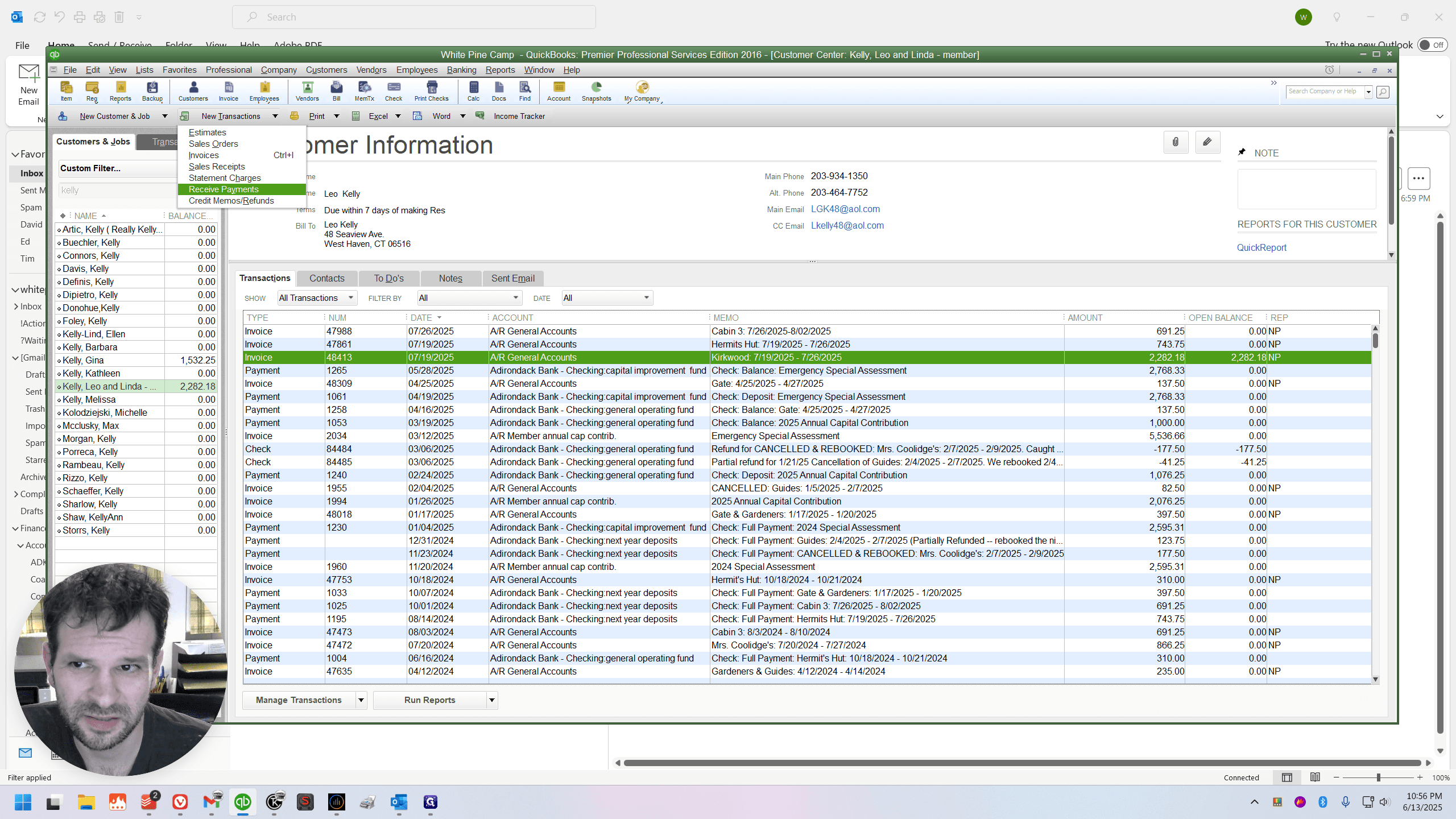The width and height of the screenshot is (1456, 819).
Task: Click the Reports toolbar icon
Action: (121, 91)
